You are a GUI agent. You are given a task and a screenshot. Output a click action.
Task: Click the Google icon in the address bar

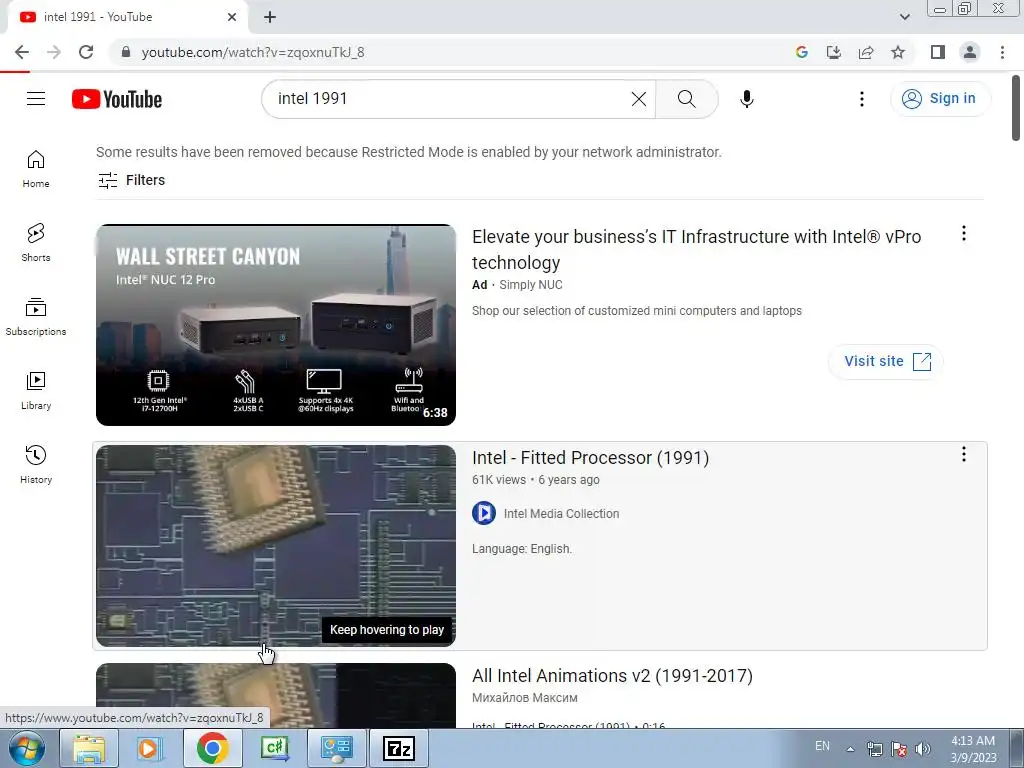[x=802, y=52]
